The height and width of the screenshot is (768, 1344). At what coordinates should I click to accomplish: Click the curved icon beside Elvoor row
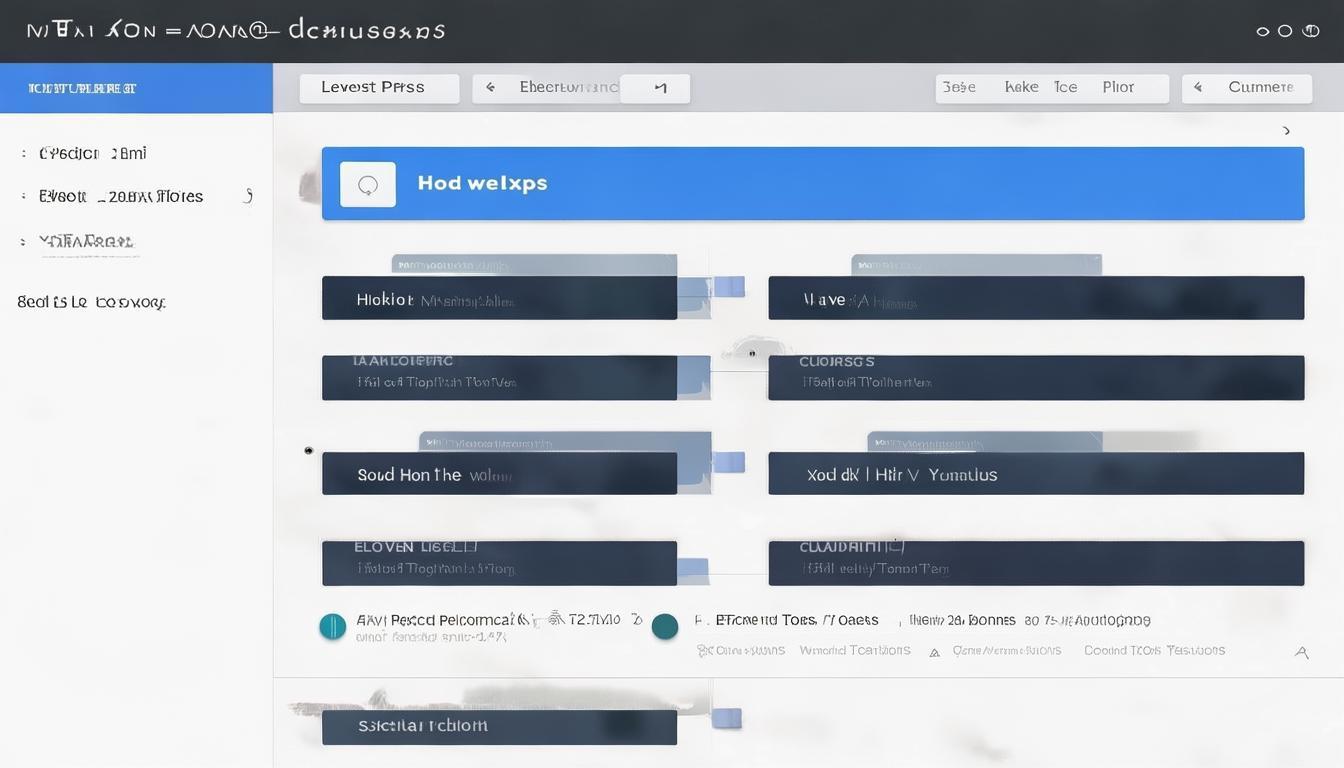click(248, 196)
